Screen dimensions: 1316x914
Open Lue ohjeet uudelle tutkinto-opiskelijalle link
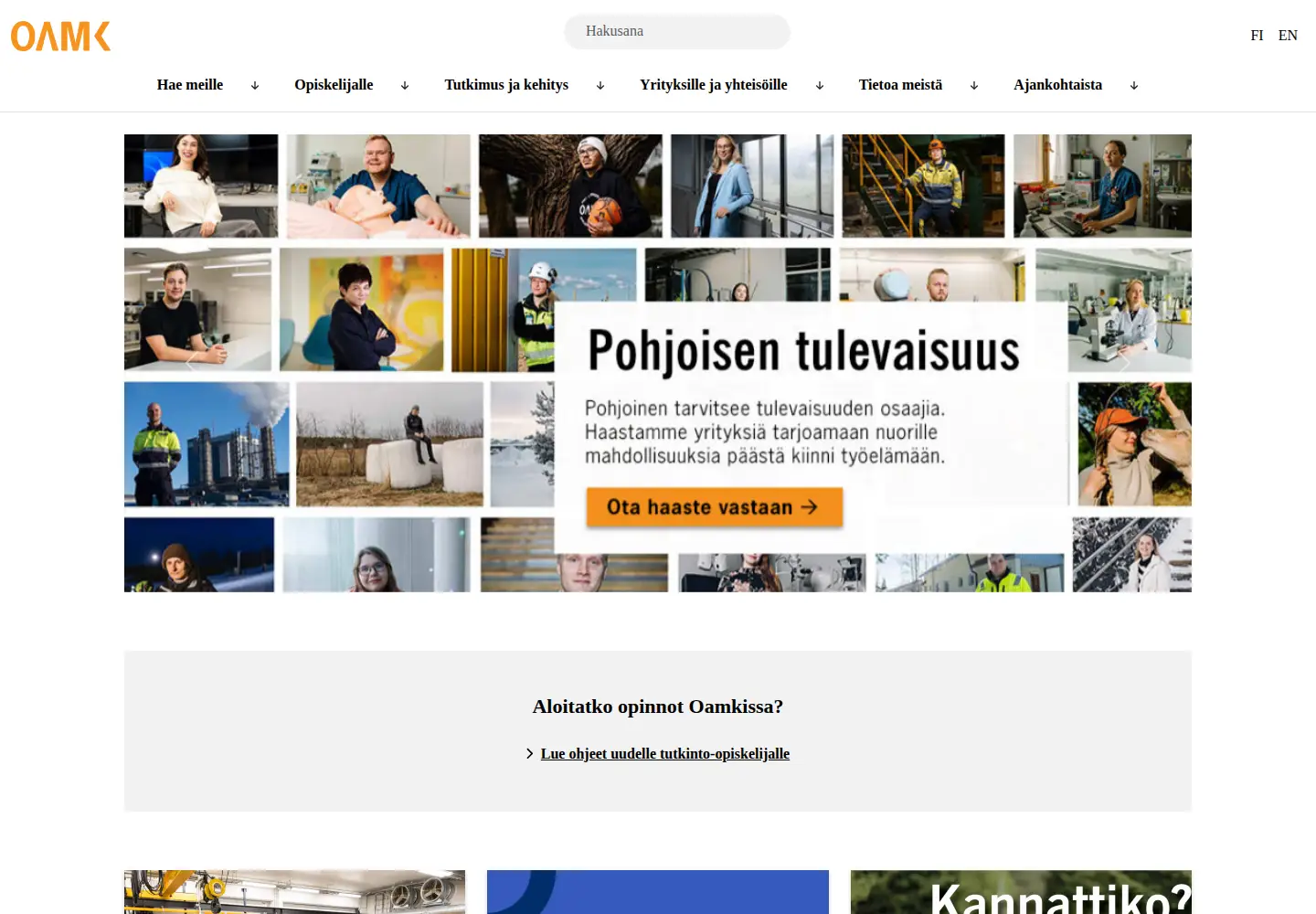pyautogui.click(x=665, y=754)
